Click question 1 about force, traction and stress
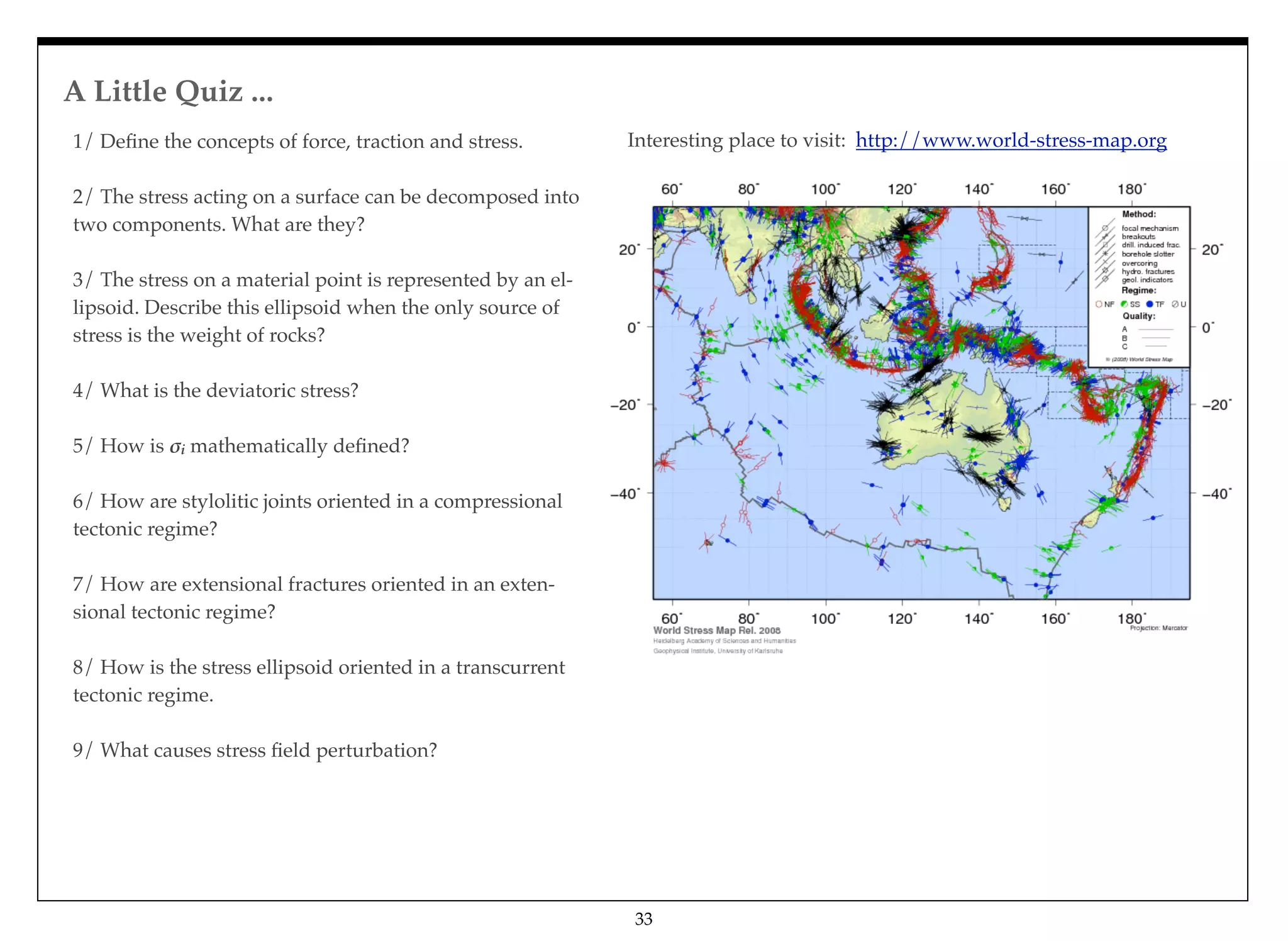Screen dimensions: 1288x941 click(297, 142)
